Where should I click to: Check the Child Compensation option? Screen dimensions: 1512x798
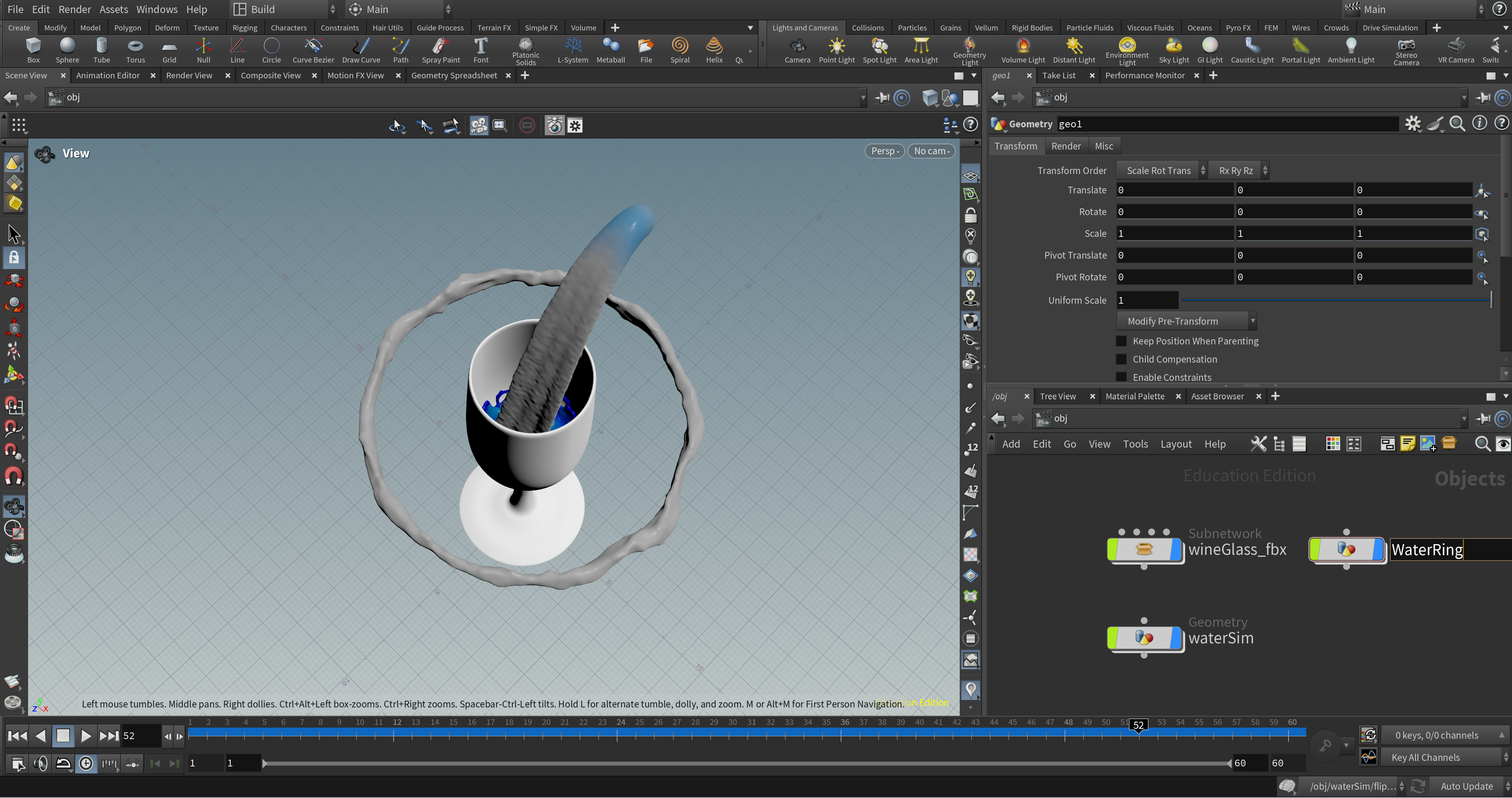pos(1121,359)
